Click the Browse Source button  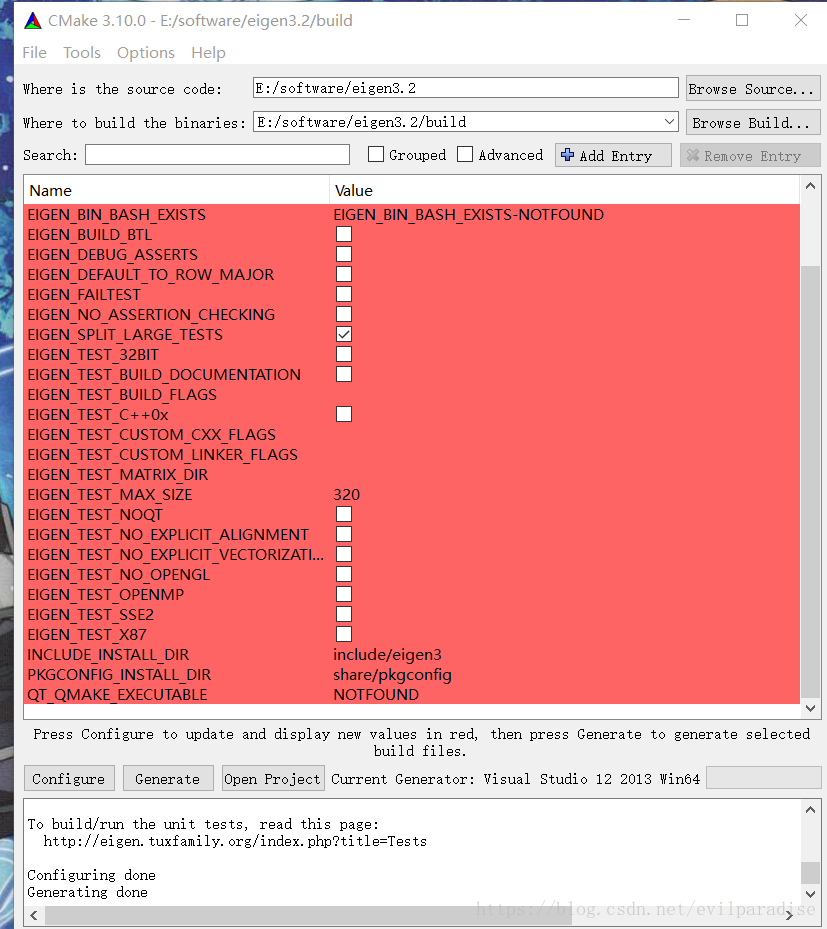753,88
